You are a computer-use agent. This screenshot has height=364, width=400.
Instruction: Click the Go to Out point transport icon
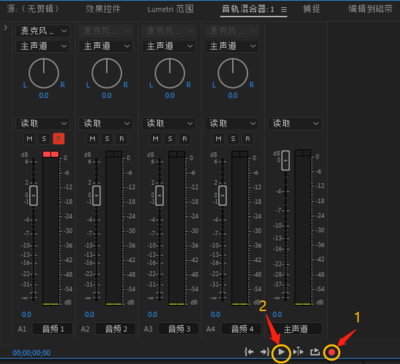265,352
